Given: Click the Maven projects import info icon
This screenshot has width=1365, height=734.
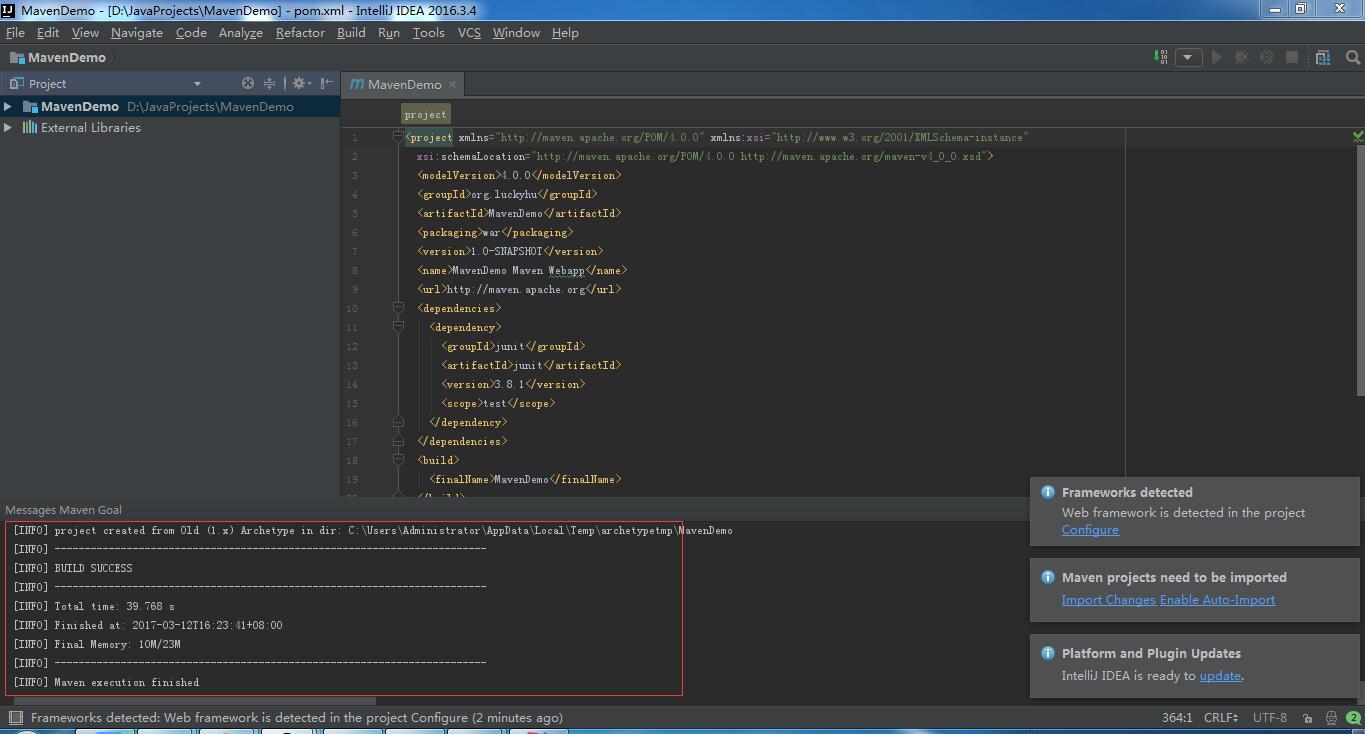Looking at the screenshot, I should (1048, 577).
